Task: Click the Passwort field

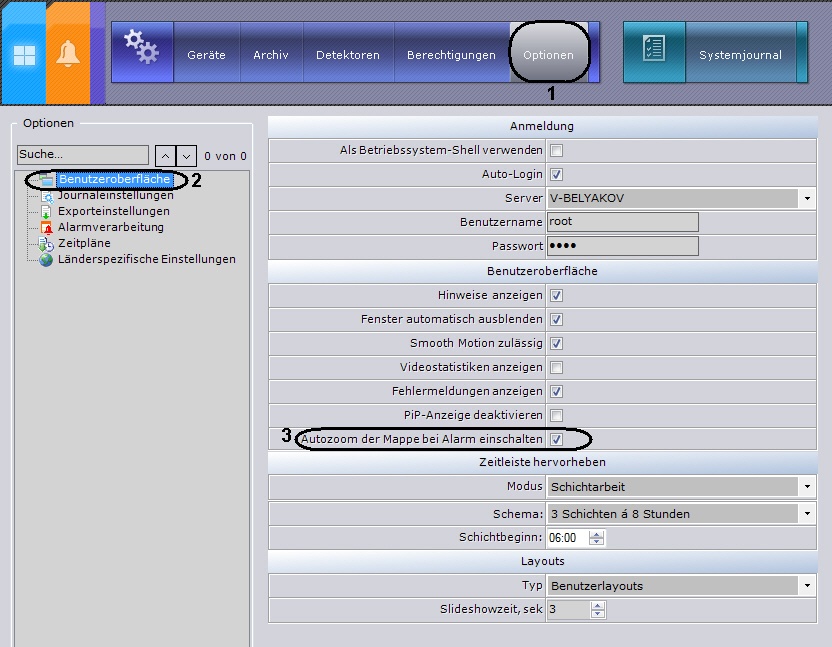Action: 622,246
